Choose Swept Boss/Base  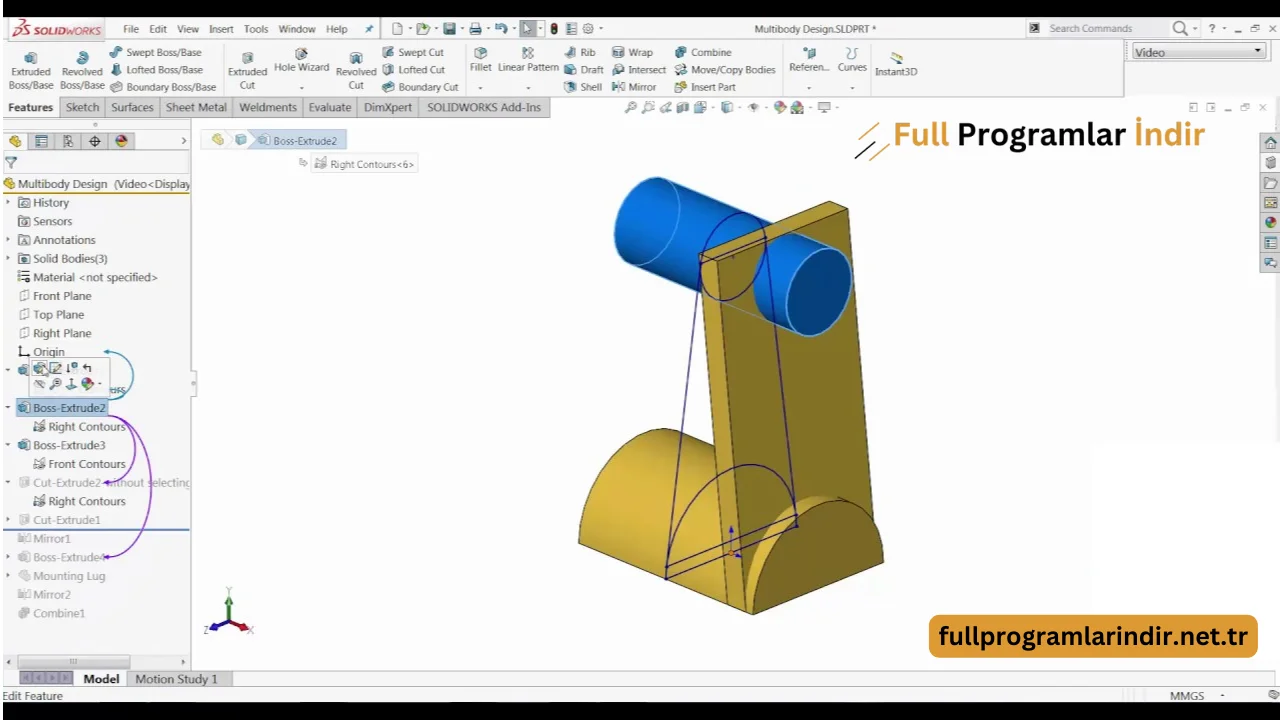tap(155, 52)
